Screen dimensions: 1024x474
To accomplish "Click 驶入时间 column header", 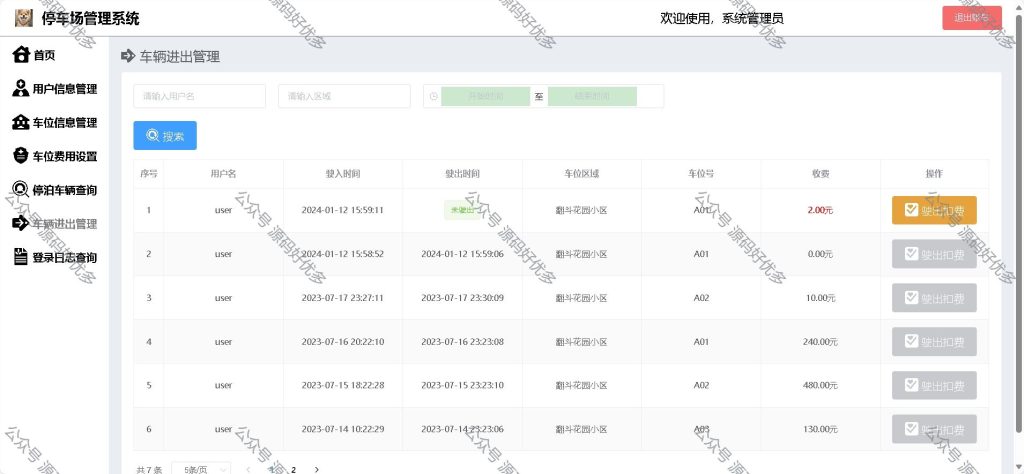I will tap(343, 174).
